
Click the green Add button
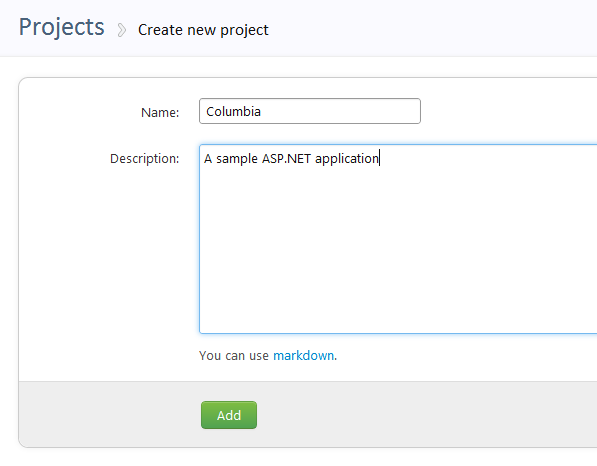point(229,415)
